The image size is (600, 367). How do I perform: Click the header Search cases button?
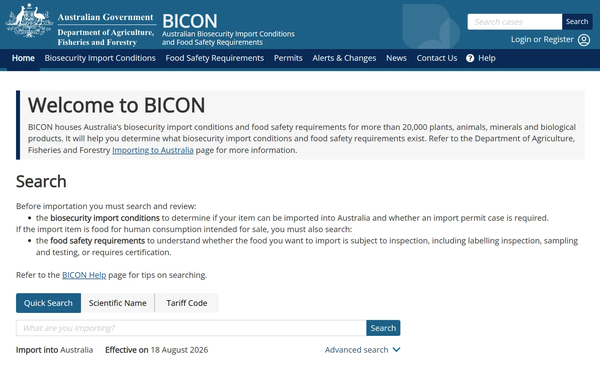coord(577,21)
